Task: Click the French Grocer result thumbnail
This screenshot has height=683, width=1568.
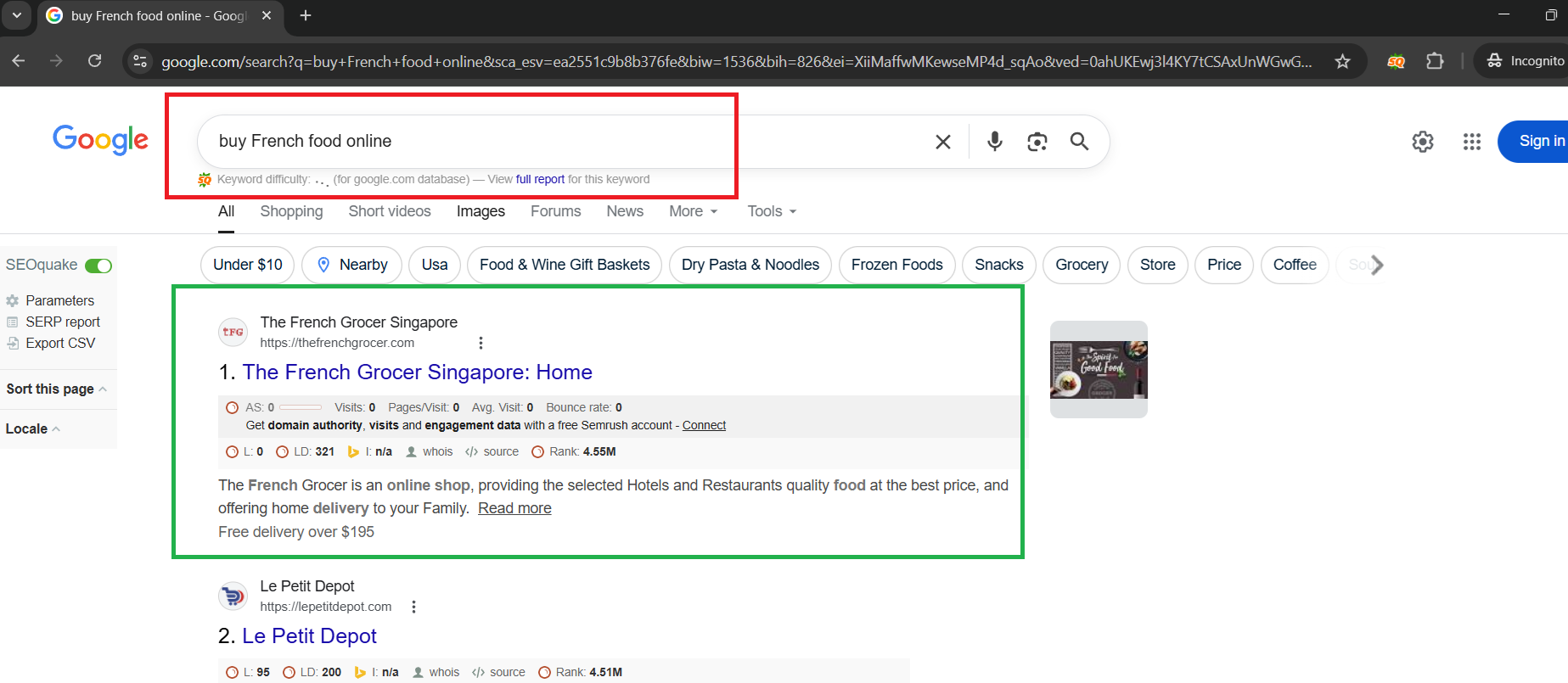Action: 1099,369
